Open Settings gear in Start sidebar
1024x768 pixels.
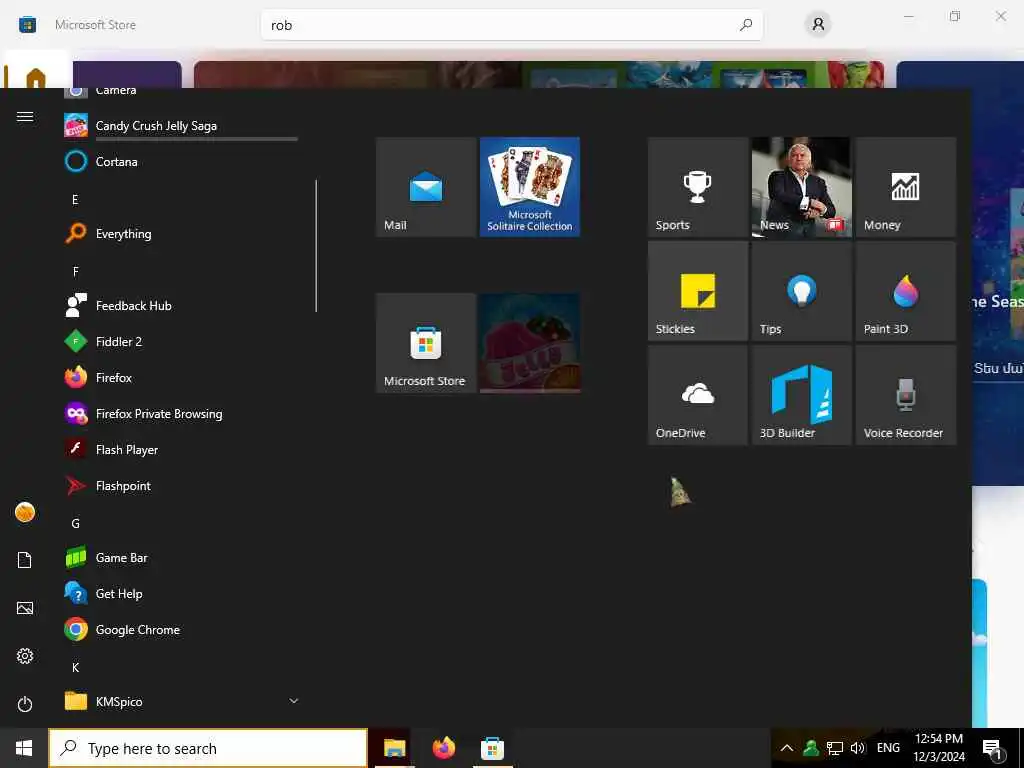25,656
